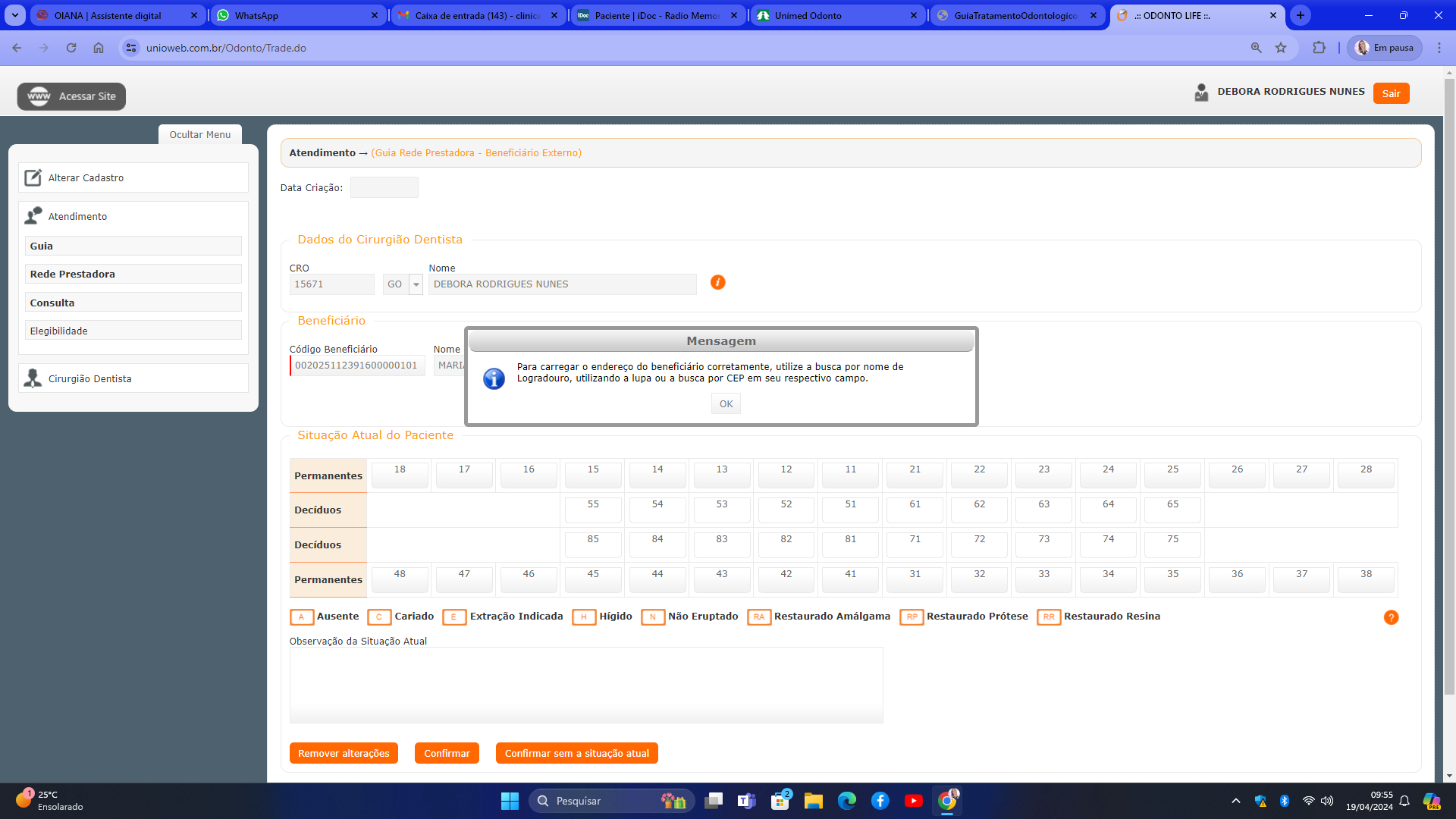This screenshot has width=1456, height=819.
Task: Select the Hígido 'H' legend box
Action: coord(584,617)
